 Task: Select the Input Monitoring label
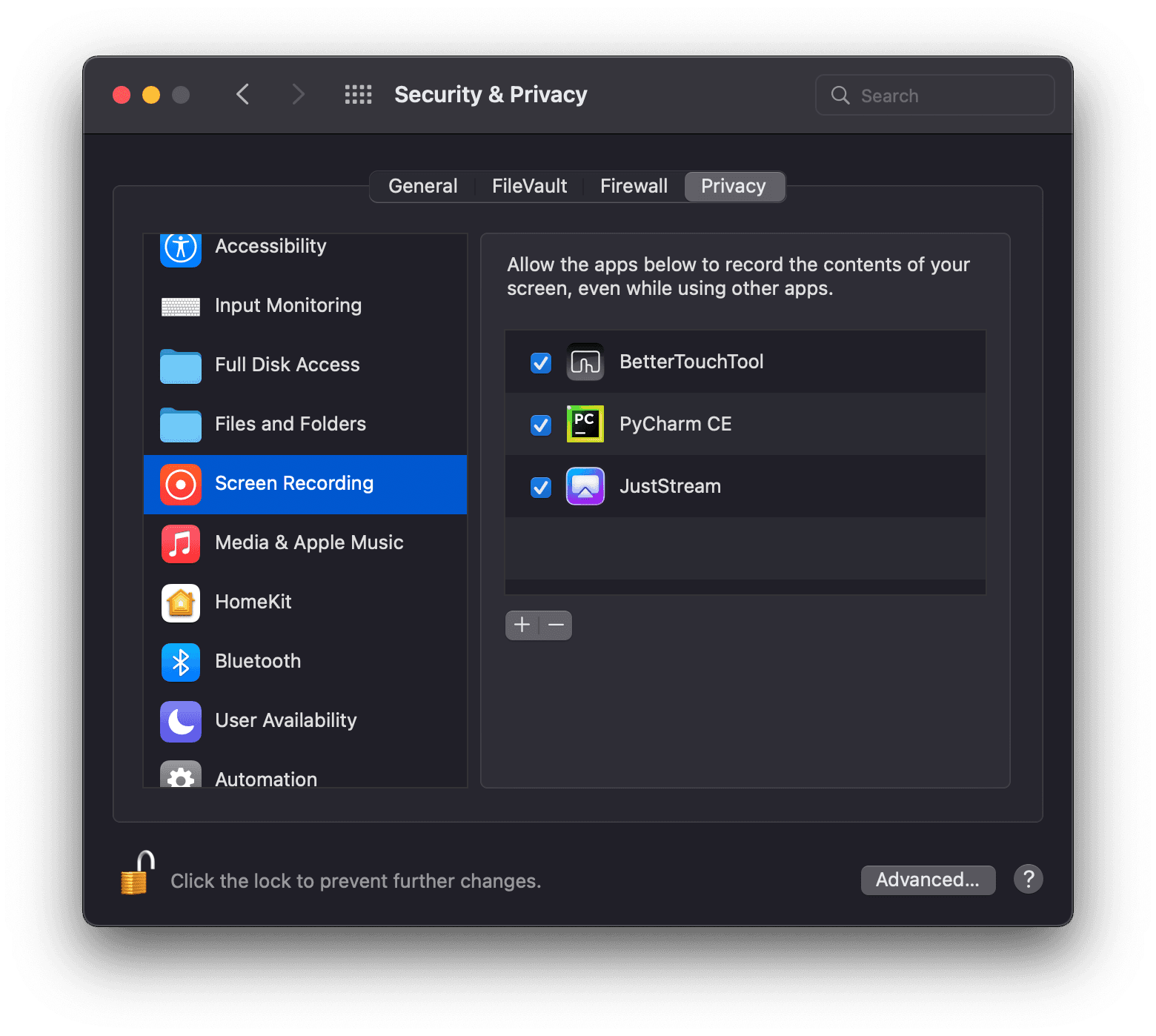pos(288,305)
